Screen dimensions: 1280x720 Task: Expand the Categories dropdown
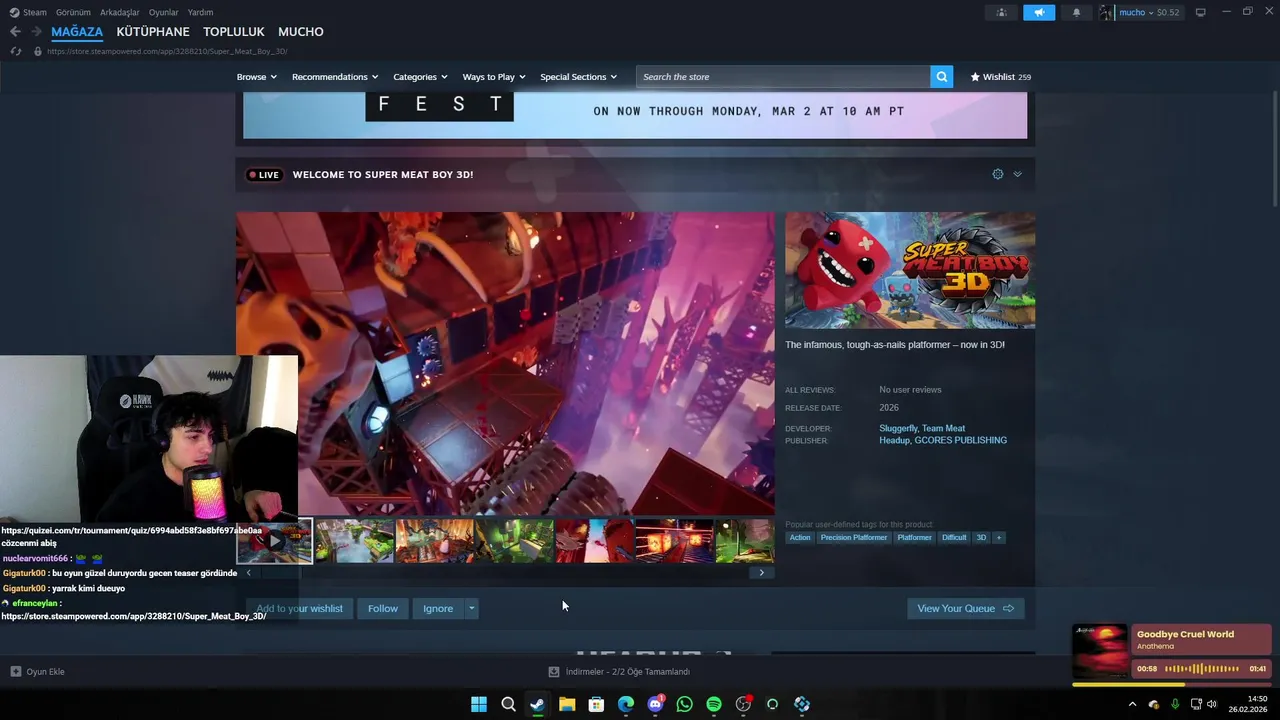(420, 77)
